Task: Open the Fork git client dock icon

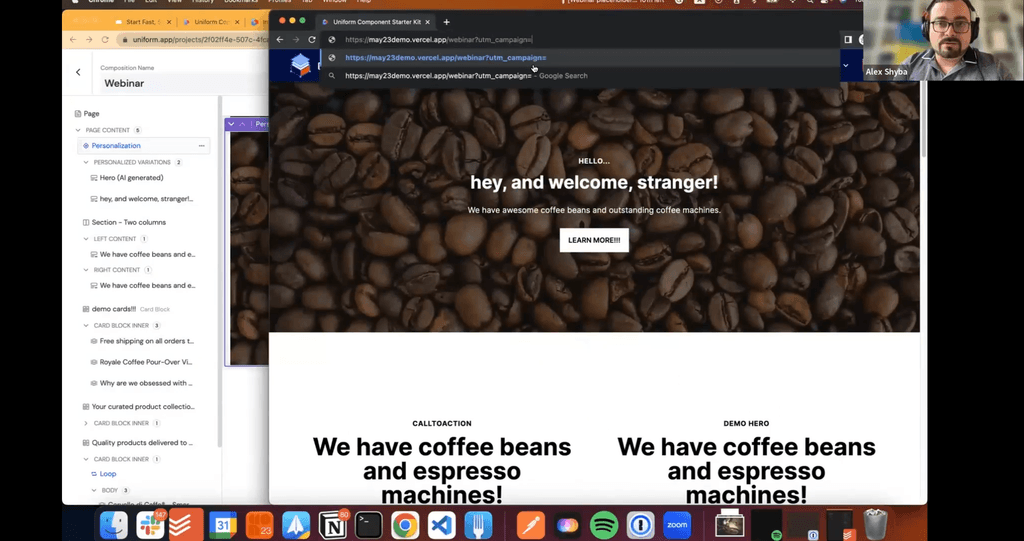Action: (478, 525)
